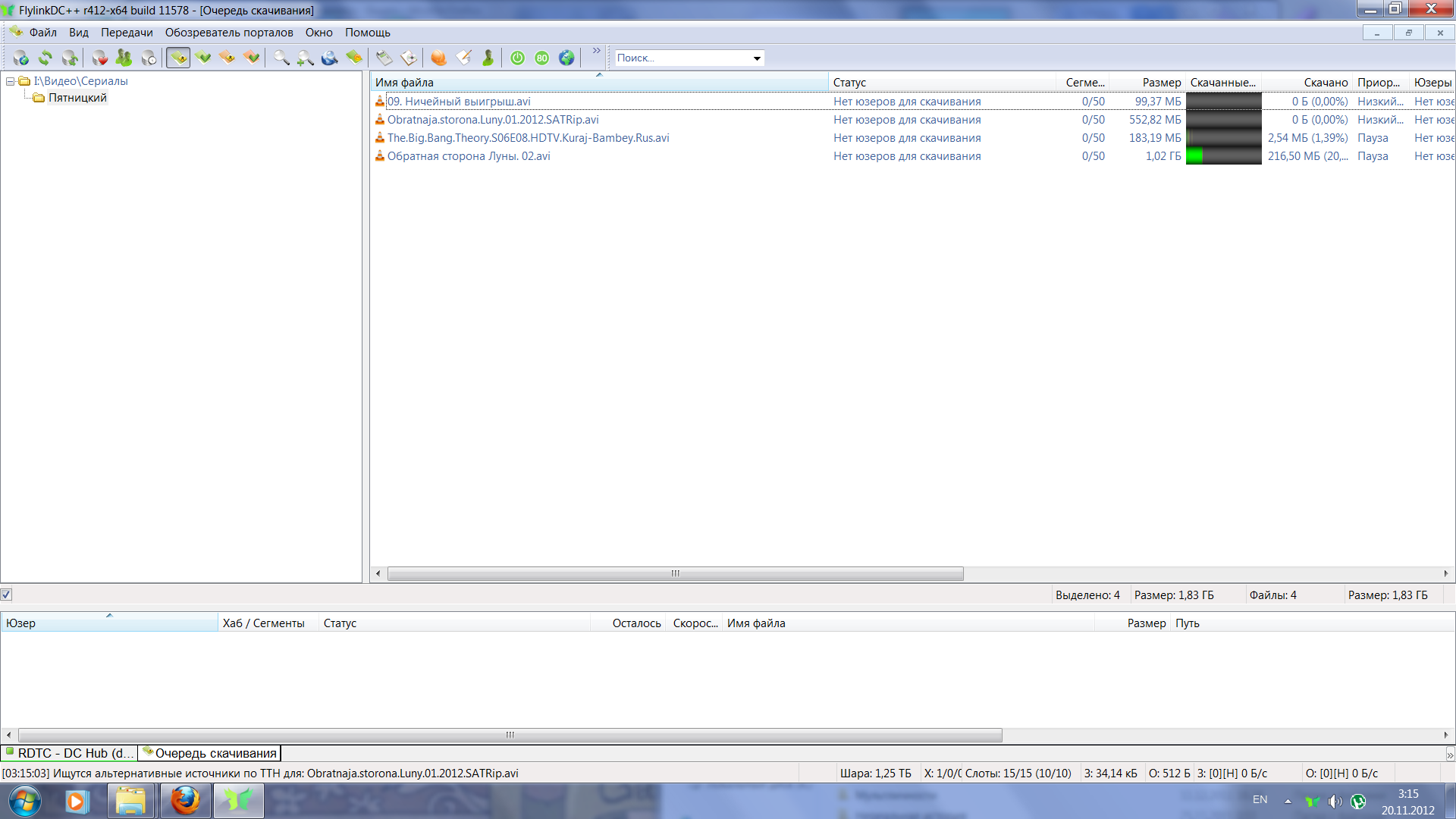The image size is (1456, 819).
Task: Switch to RDTC - DC Hub tab
Action: (70, 753)
